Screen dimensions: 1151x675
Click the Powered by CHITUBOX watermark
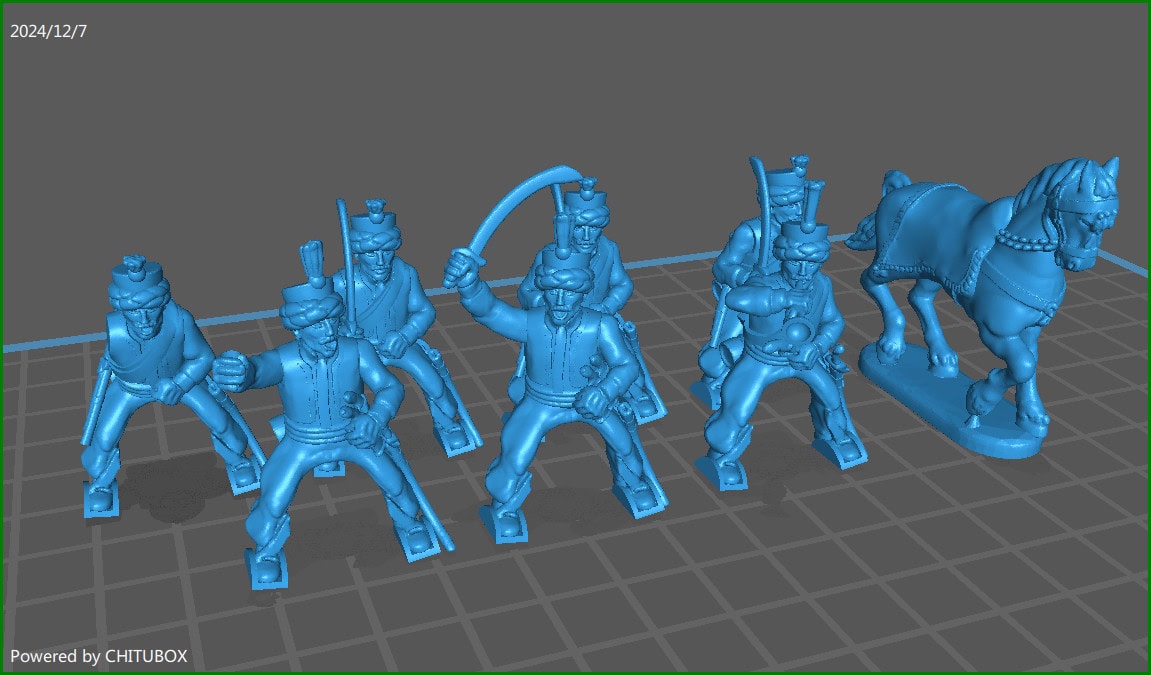pyautogui.click(x=100, y=657)
